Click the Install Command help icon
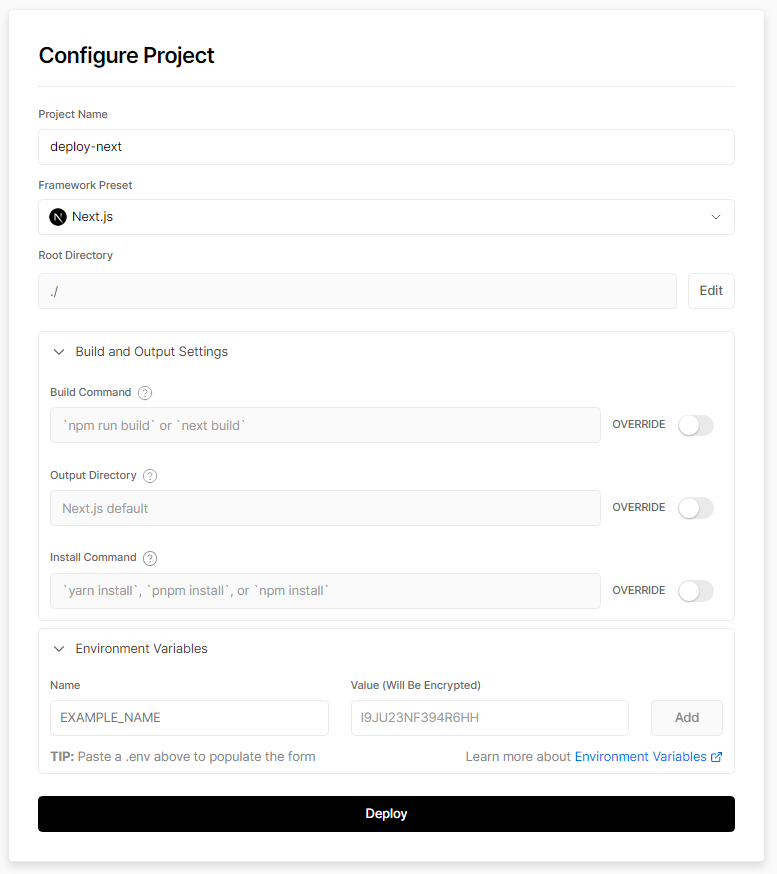This screenshot has width=777, height=874. (x=150, y=558)
